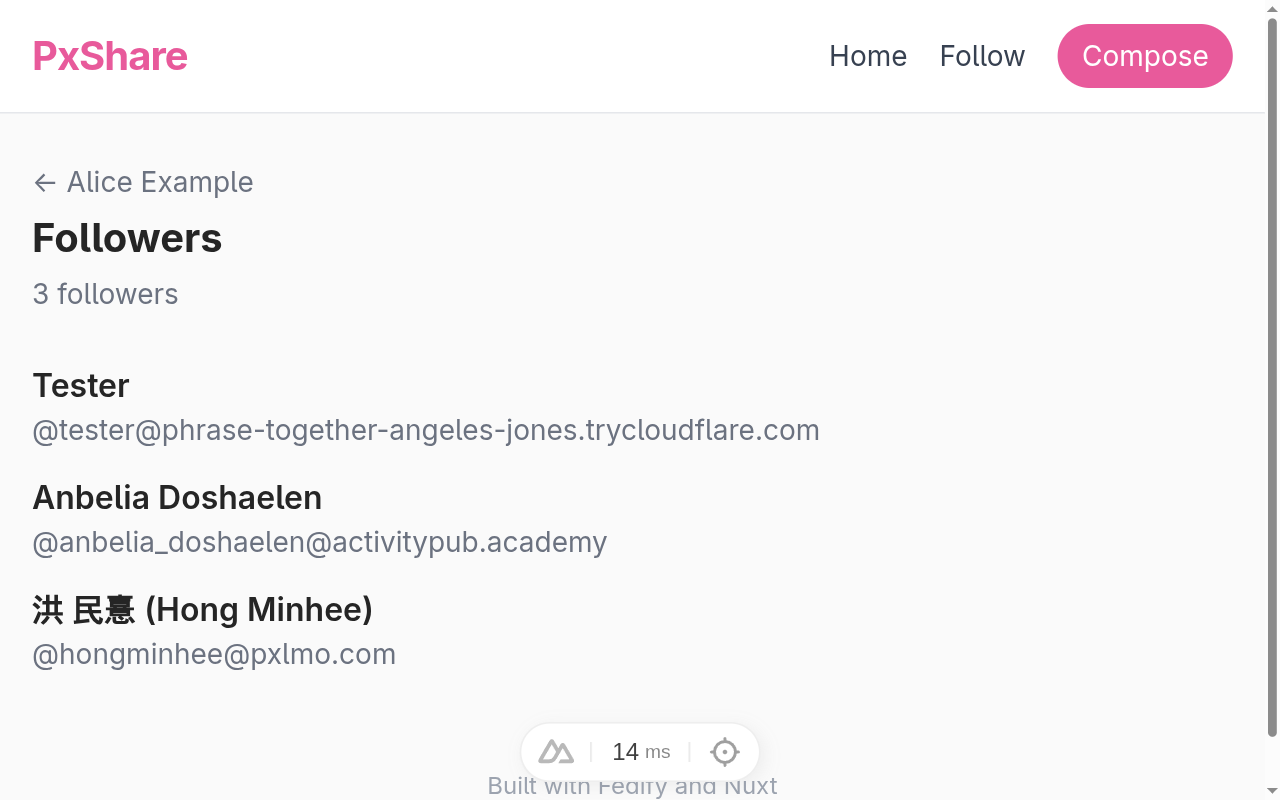Open the Tester follower profile
1280x800 pixels.
(81, 385)
